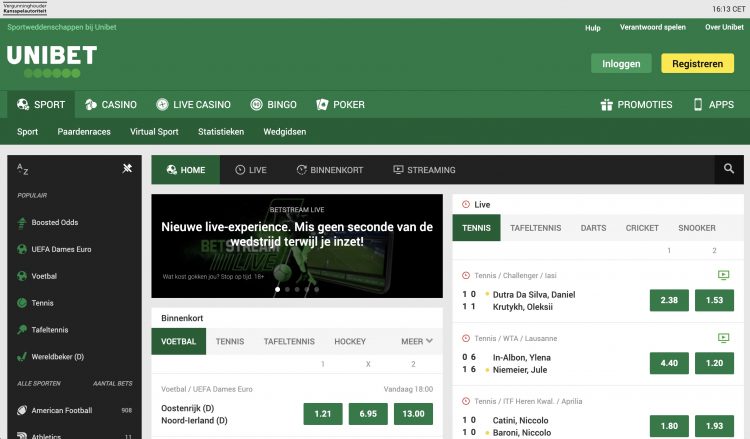Expand the Meer dropdown in Binnenkort
Screen dimensions: 750x439
point(417,341)
